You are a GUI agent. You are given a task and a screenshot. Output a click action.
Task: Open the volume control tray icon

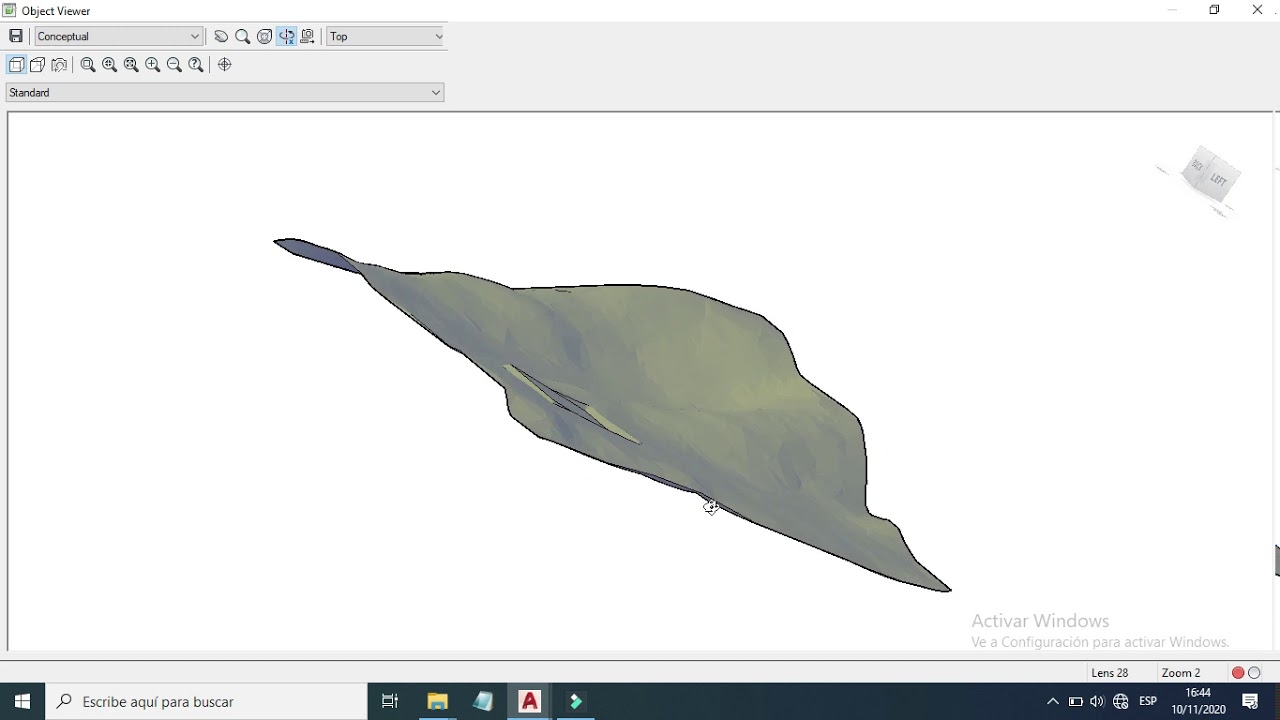1097,701
